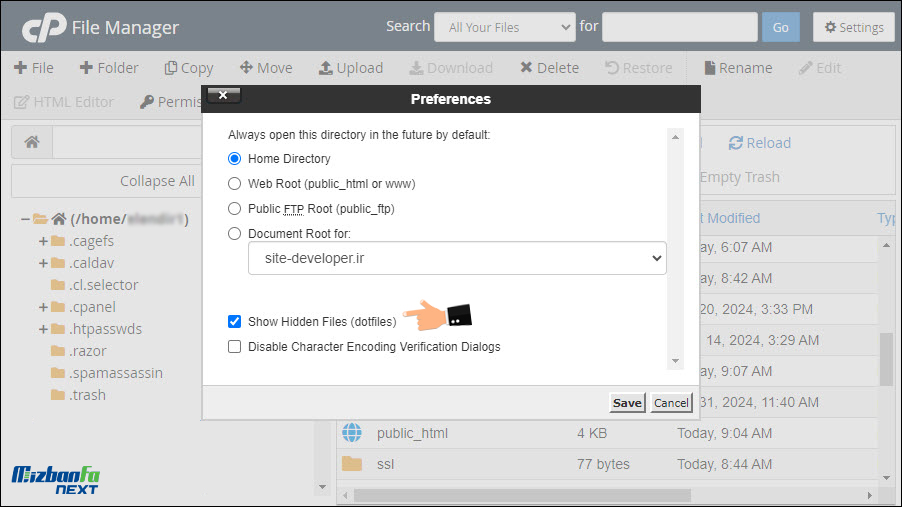Screen dimensions: 902x507
Task: Open the site-developer.ir domain dropdown
Action: (457, 258)
